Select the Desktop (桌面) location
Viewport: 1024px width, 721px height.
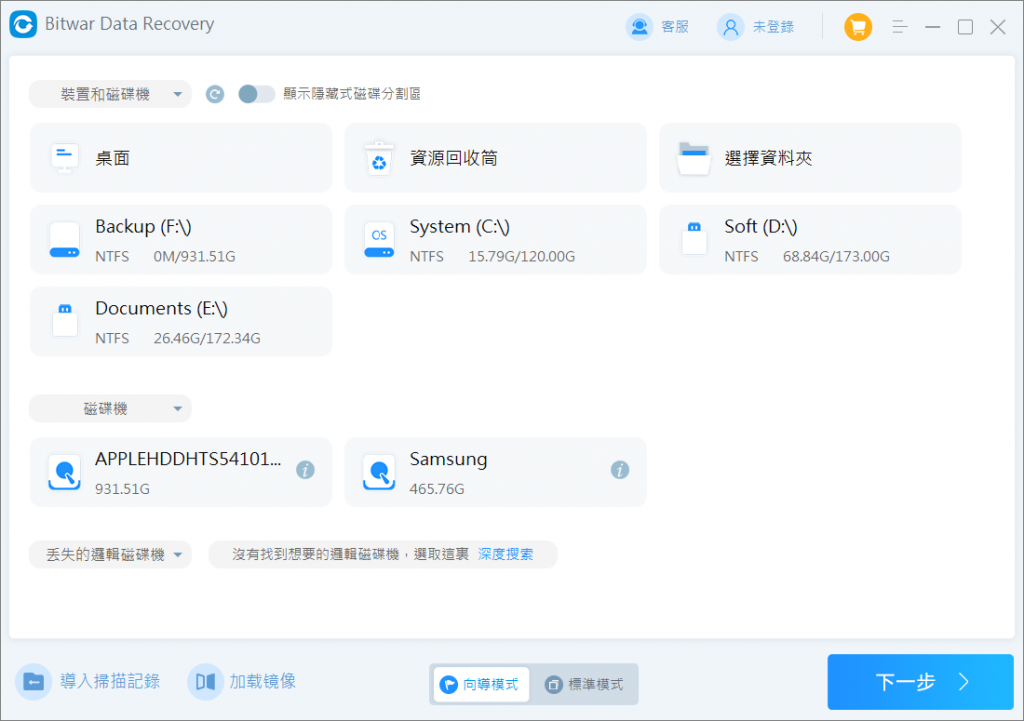(x=181, y=158)
